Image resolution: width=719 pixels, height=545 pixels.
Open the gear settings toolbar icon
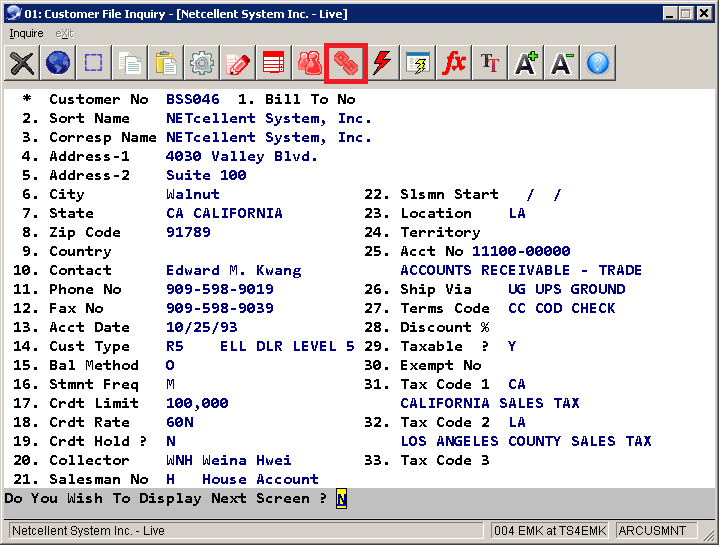coord(202,63)
